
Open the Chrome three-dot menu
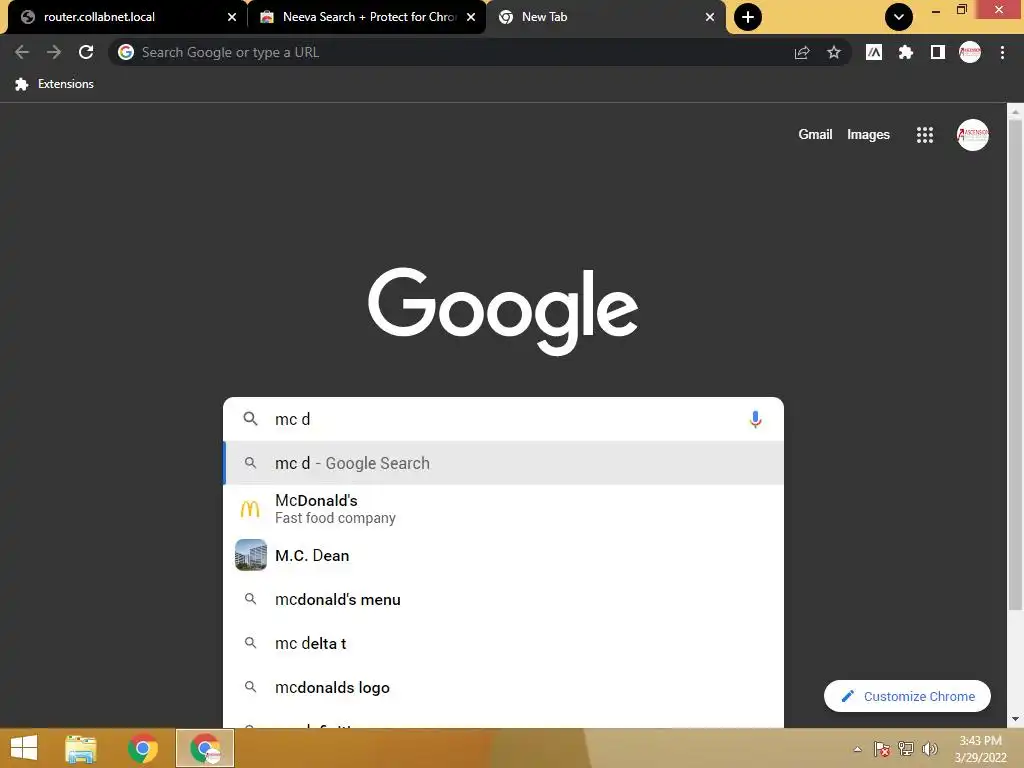1002,52
